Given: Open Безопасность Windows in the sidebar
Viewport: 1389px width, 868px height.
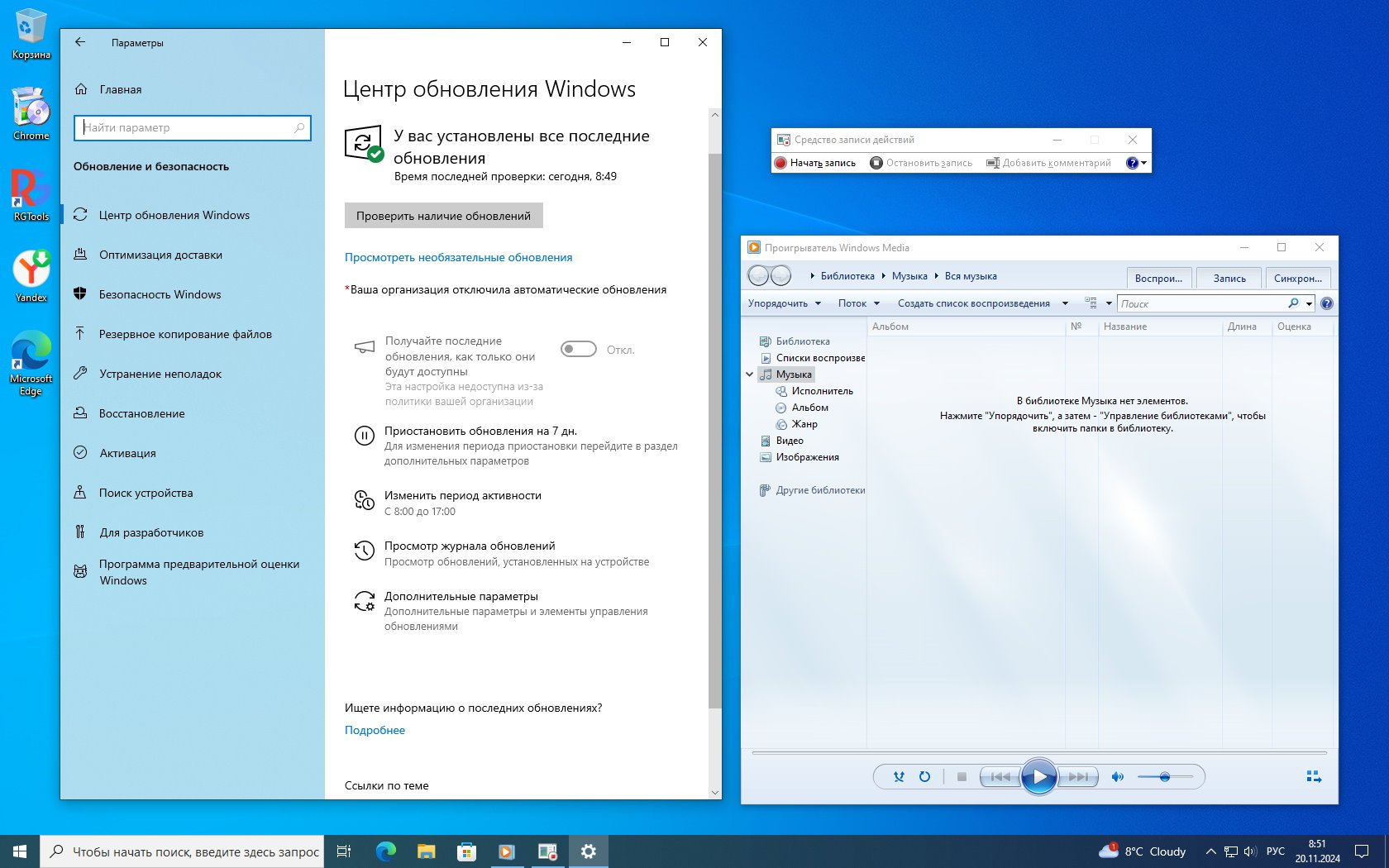Looking at the screenshot, I should 160,294.
